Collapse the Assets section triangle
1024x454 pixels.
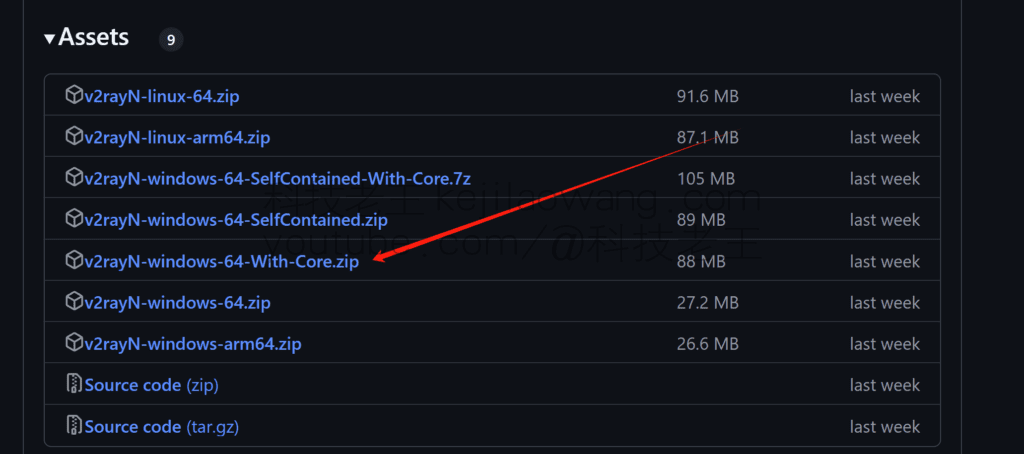coord(50,39)
